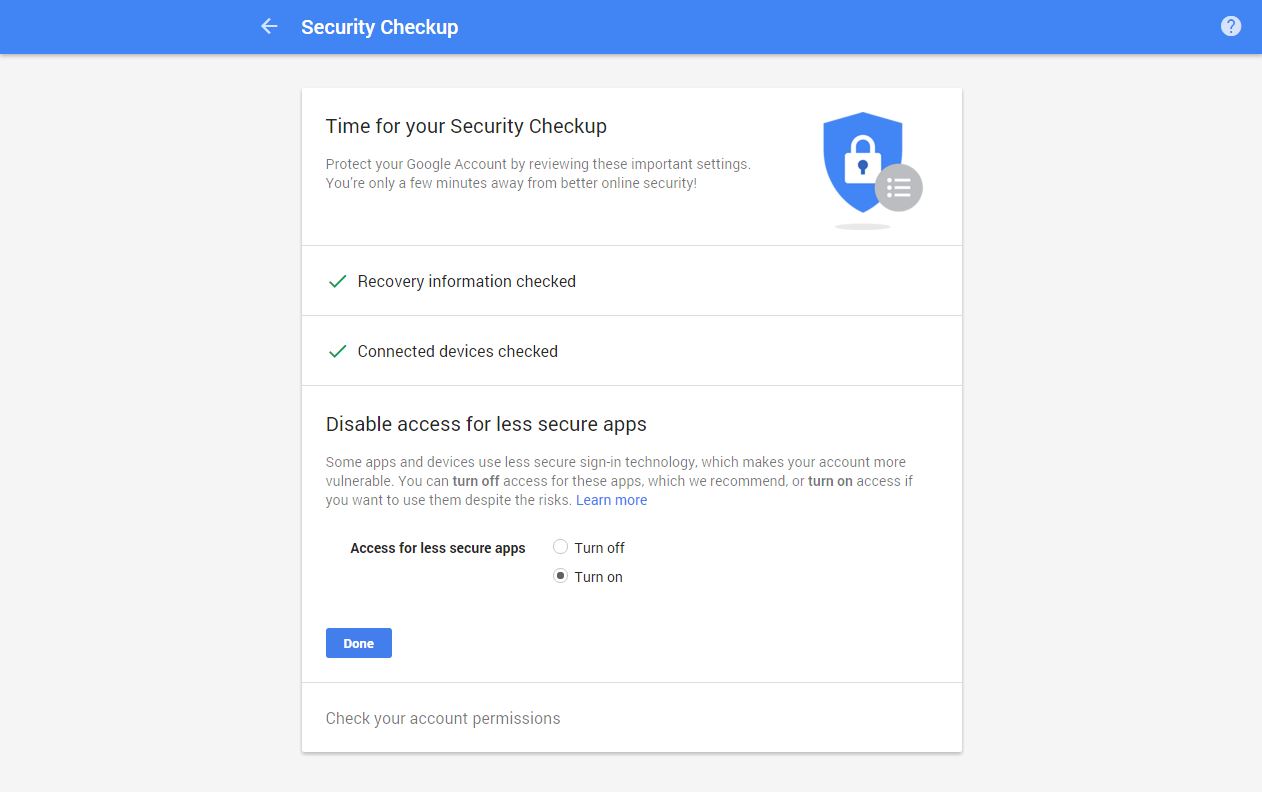This screenshot has width=1262, height=792.
Task: Click Disable access for less secure apps heading
Action: pyautogui.click(x=486, y=424)
